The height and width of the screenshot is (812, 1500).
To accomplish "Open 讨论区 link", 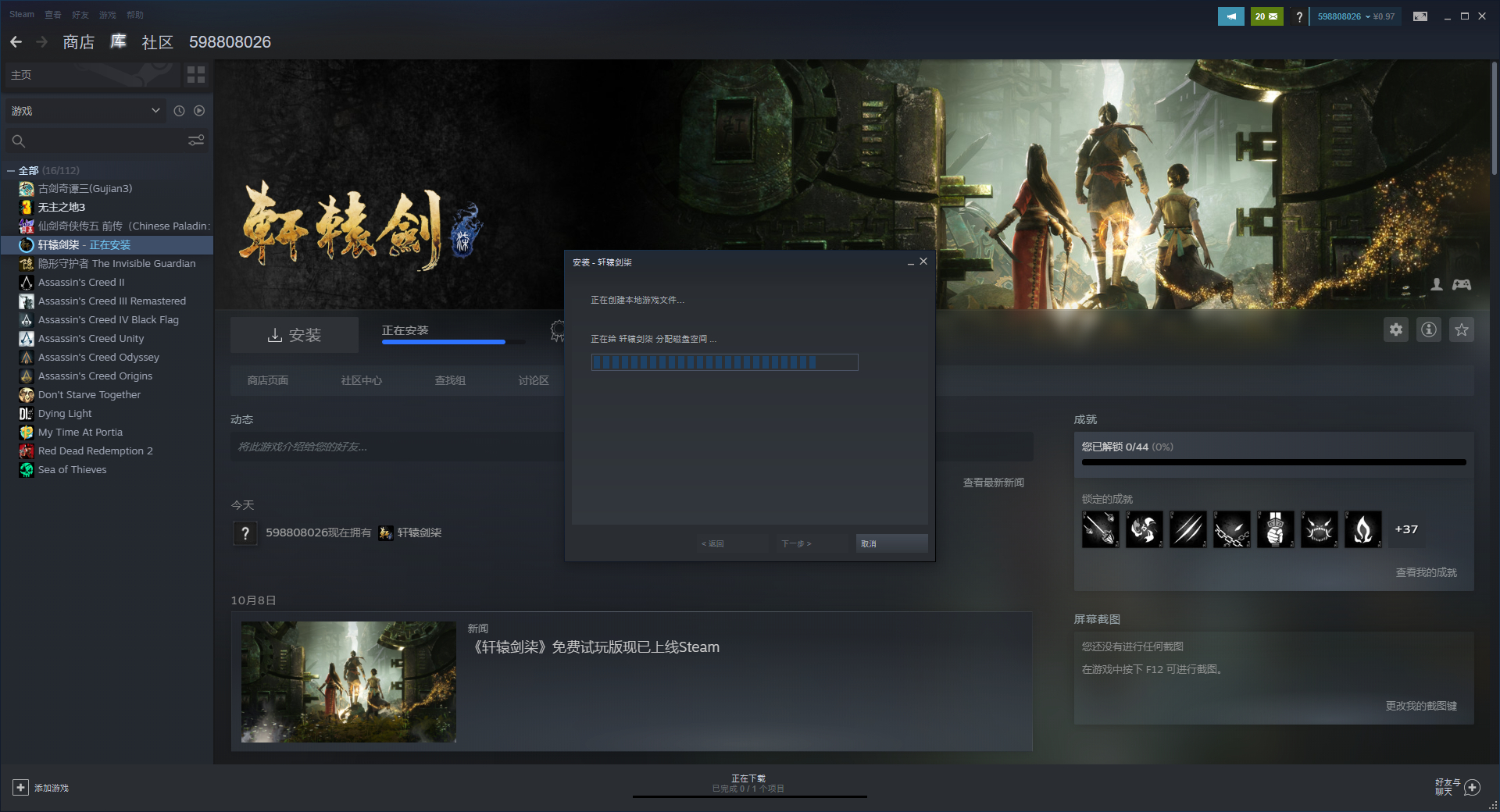I will click(534, 381).
